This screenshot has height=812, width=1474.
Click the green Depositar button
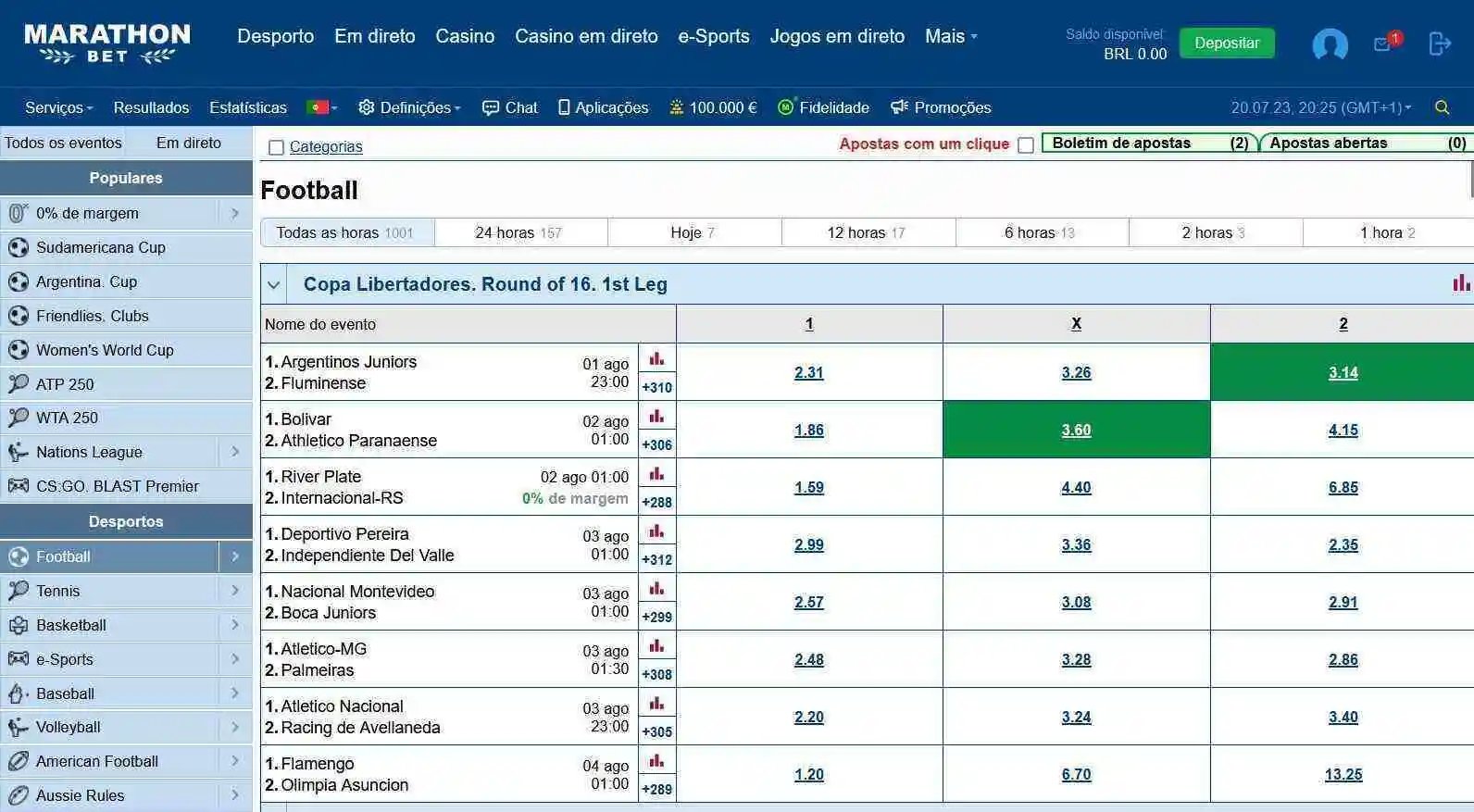point(1227,43)
